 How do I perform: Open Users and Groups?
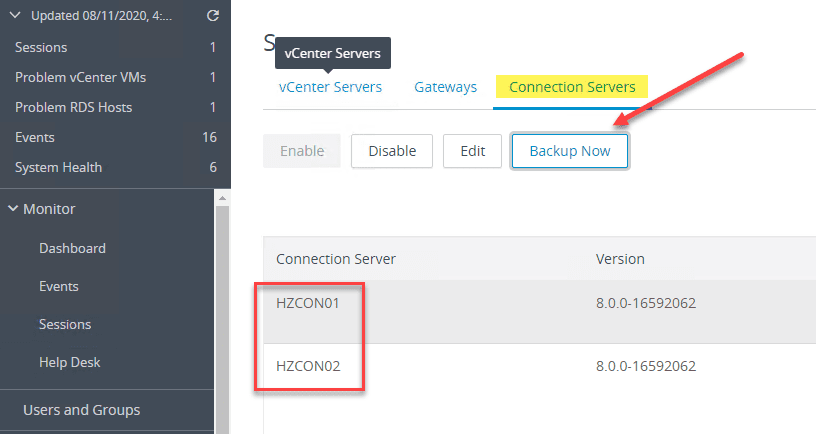tap(82, 410)
